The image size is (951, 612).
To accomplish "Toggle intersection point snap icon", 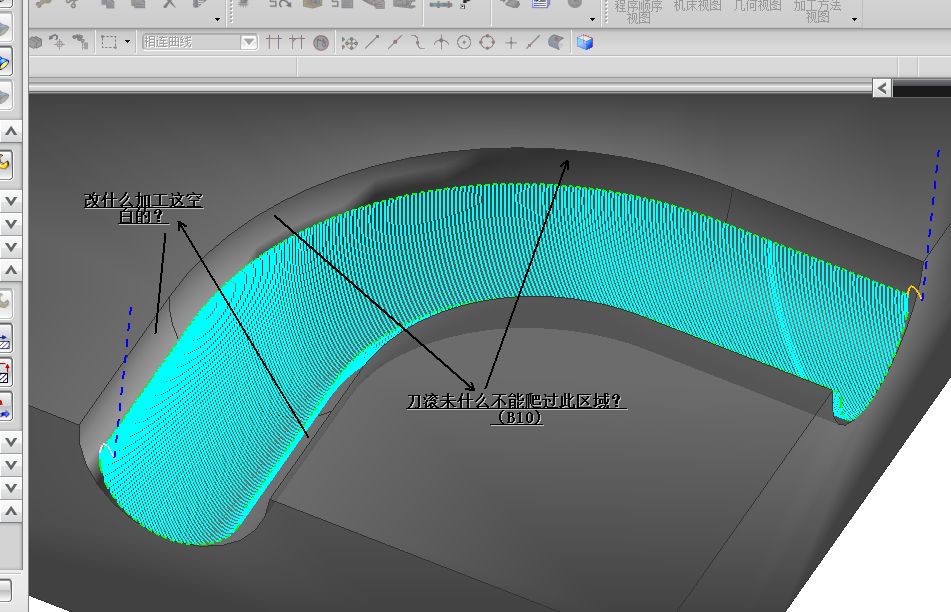I will tap(441, 42).
